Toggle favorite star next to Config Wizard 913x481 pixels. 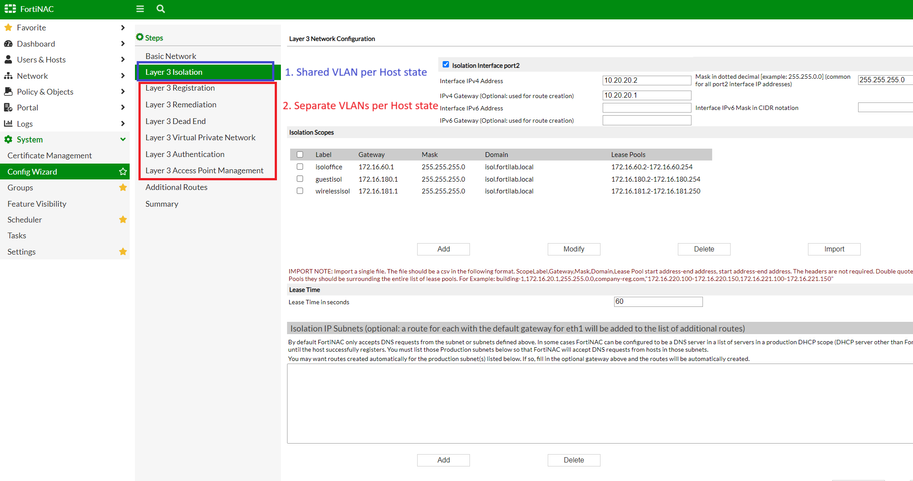pyautogui.click(x=123, y=172)
